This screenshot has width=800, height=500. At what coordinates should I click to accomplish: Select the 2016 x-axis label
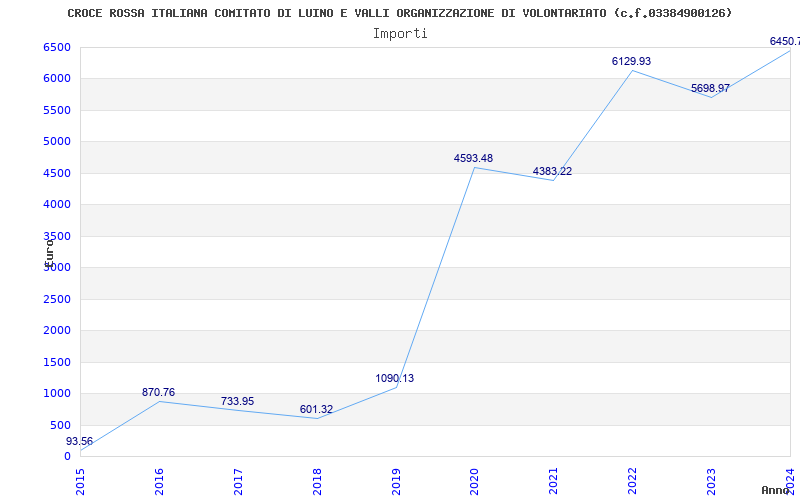coord(159,482)
